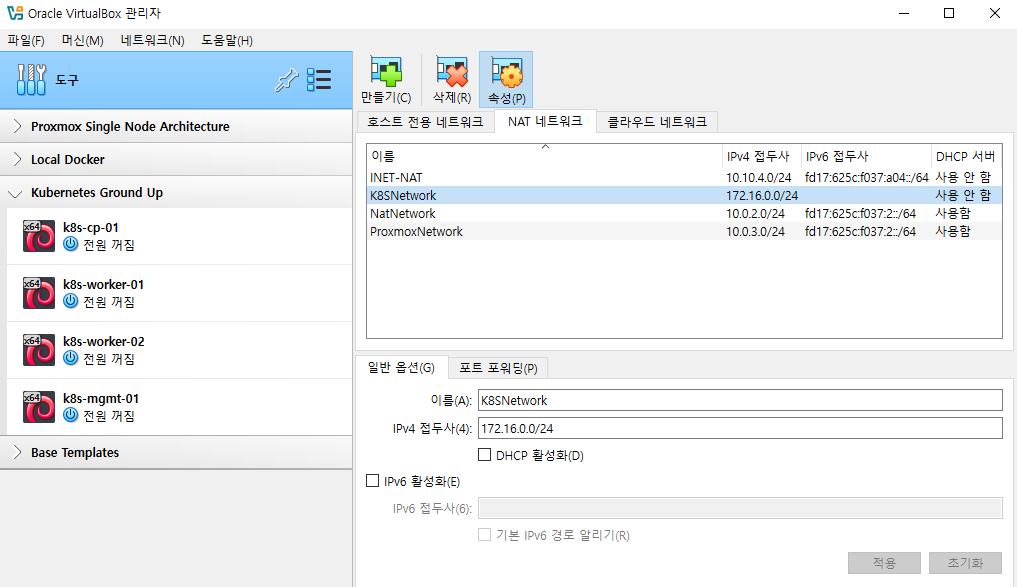Viewport: 1017px width, 587px height.
Task: Expand the Base Templates group
Action: pyautogui.click(x=18, y=453)
